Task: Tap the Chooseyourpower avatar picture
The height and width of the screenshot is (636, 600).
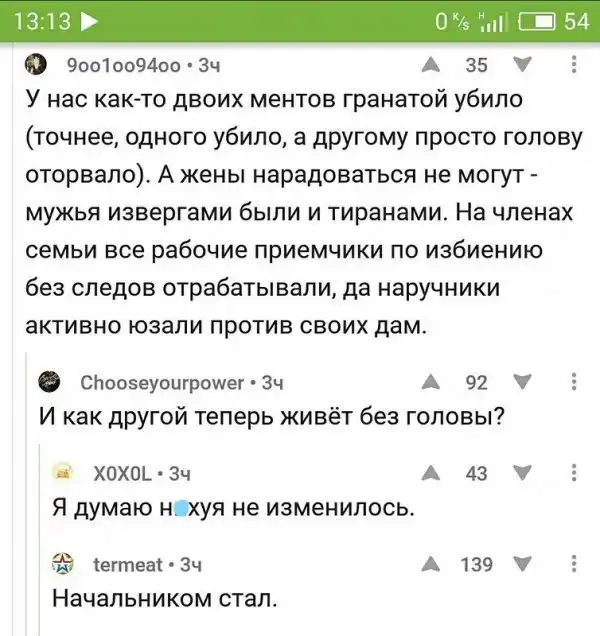Action: pos(47,381)
